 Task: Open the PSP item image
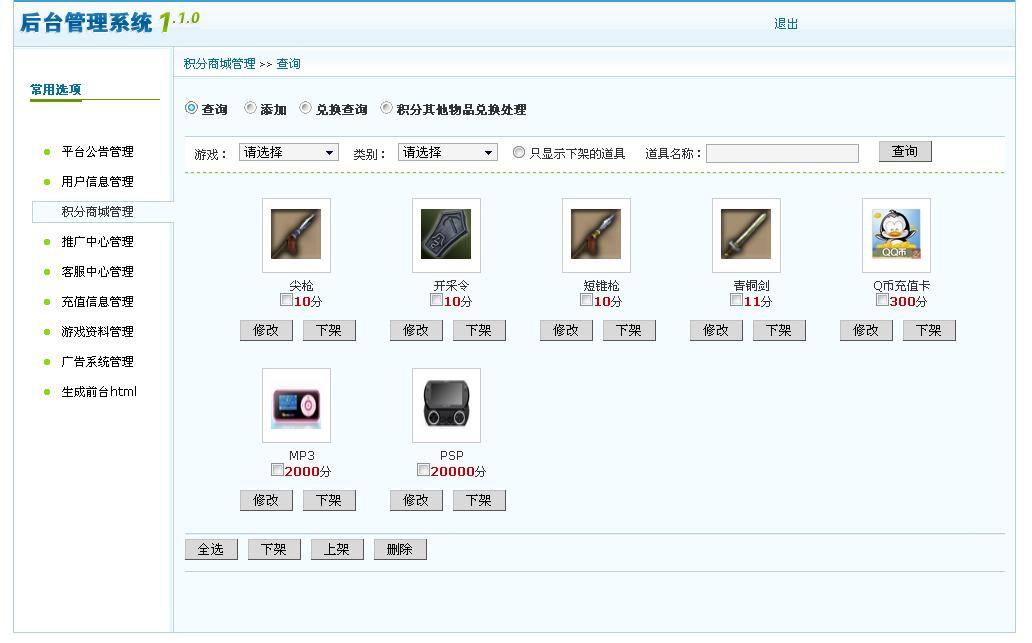446,405
